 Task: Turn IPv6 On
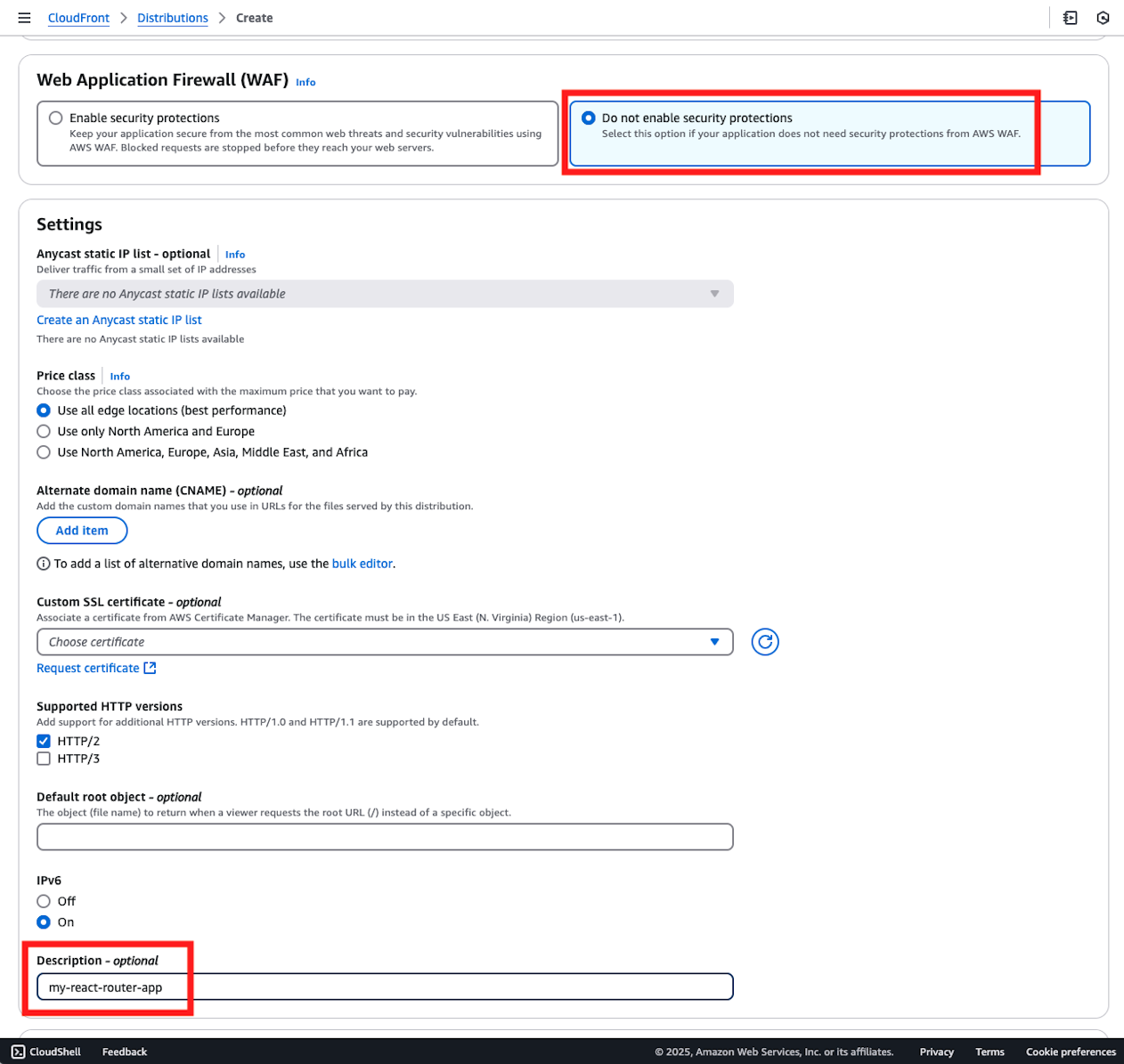(44, 922)
